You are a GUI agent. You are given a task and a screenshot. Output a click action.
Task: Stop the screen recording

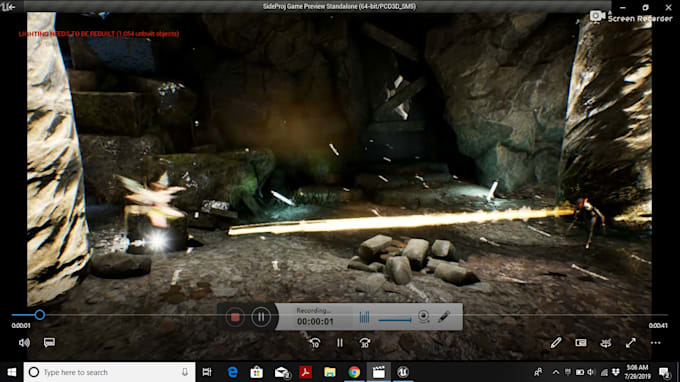(x=235, y=317)
